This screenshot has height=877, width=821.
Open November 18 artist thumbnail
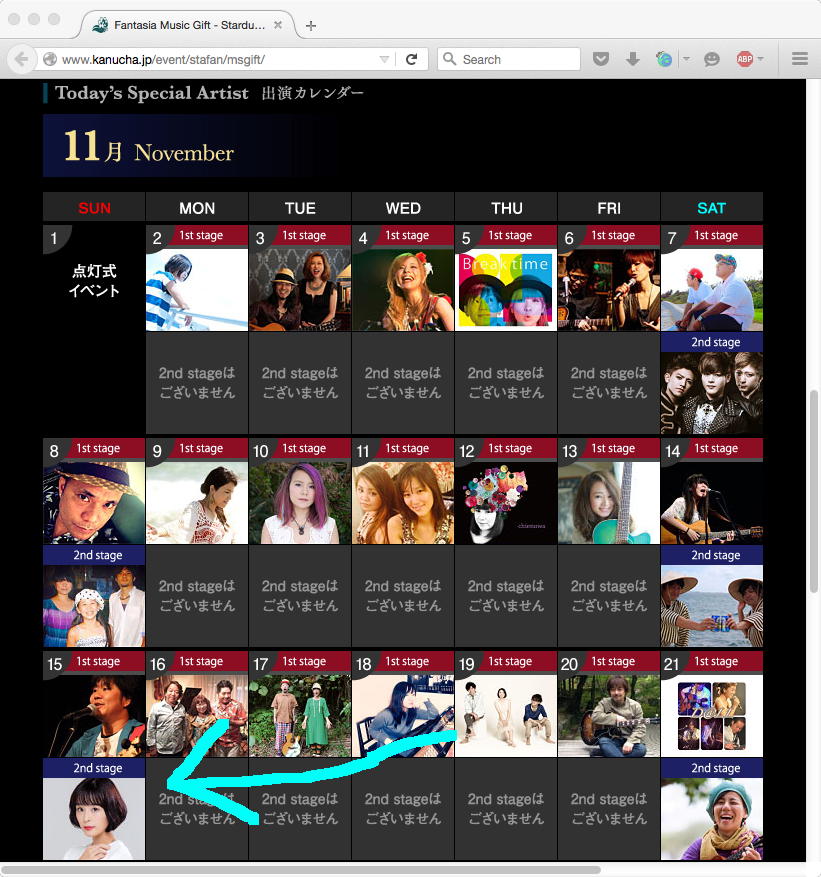pyautogui.click(x=403, y=716)
